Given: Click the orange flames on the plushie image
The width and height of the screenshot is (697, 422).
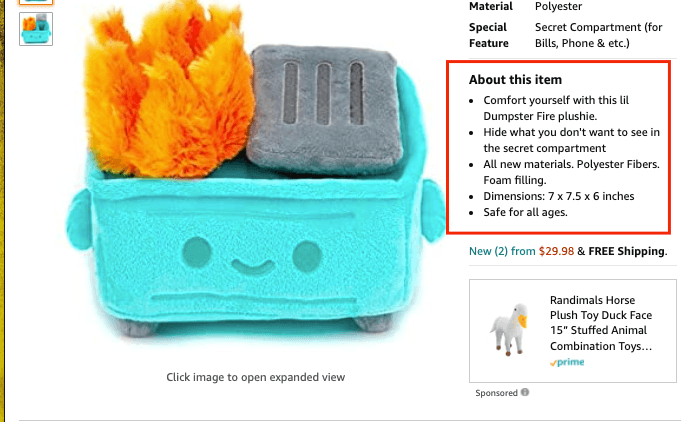Looking at the screenshot, I should tap(169, 89).
